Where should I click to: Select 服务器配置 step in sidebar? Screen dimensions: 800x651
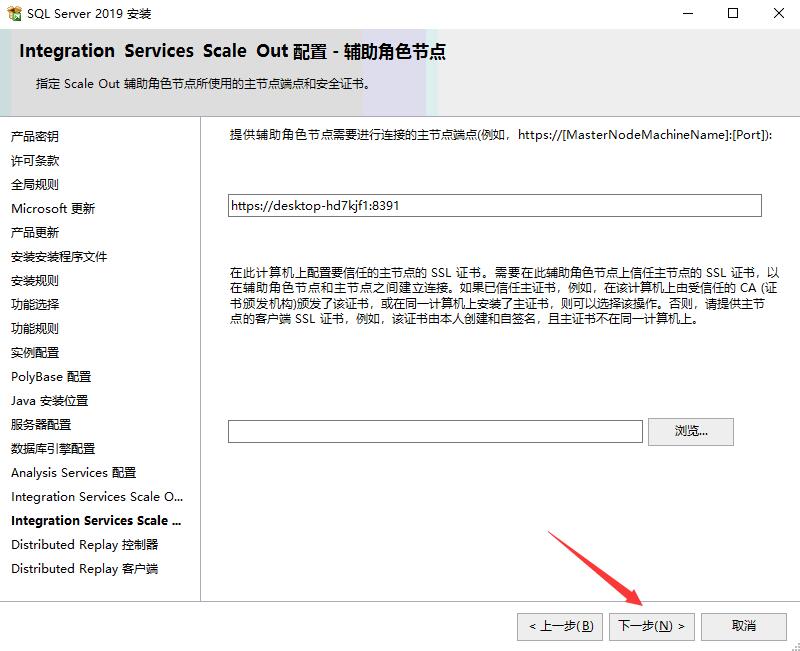coord(41,425)
